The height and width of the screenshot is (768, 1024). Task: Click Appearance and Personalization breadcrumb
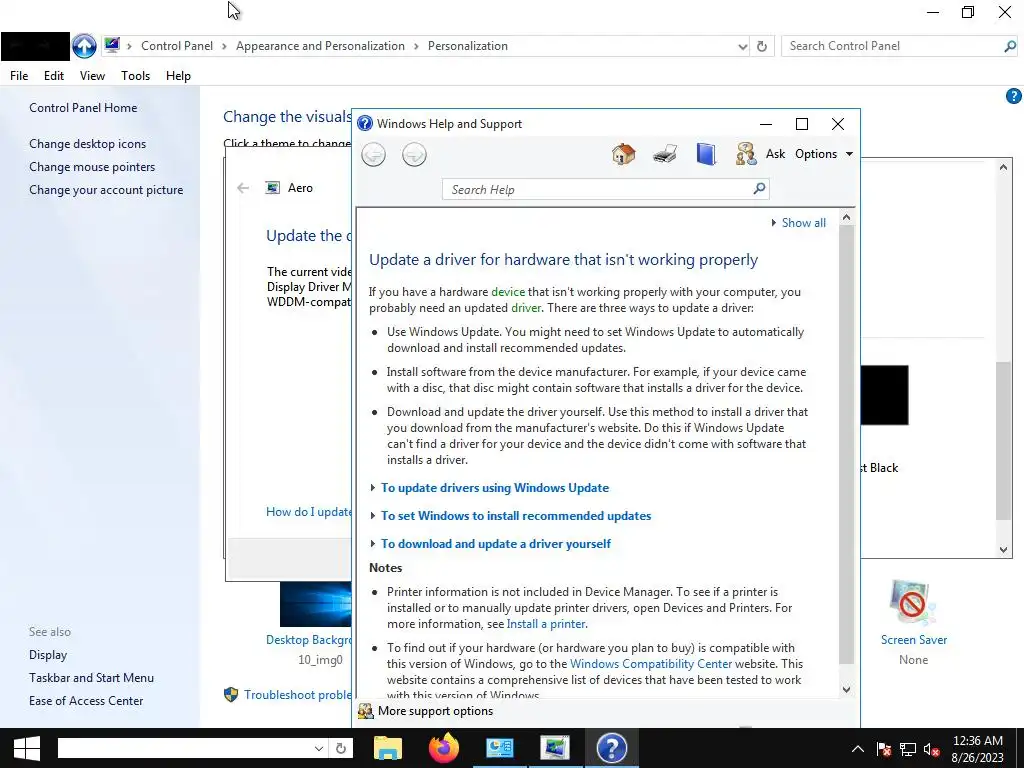coord(320,46)
